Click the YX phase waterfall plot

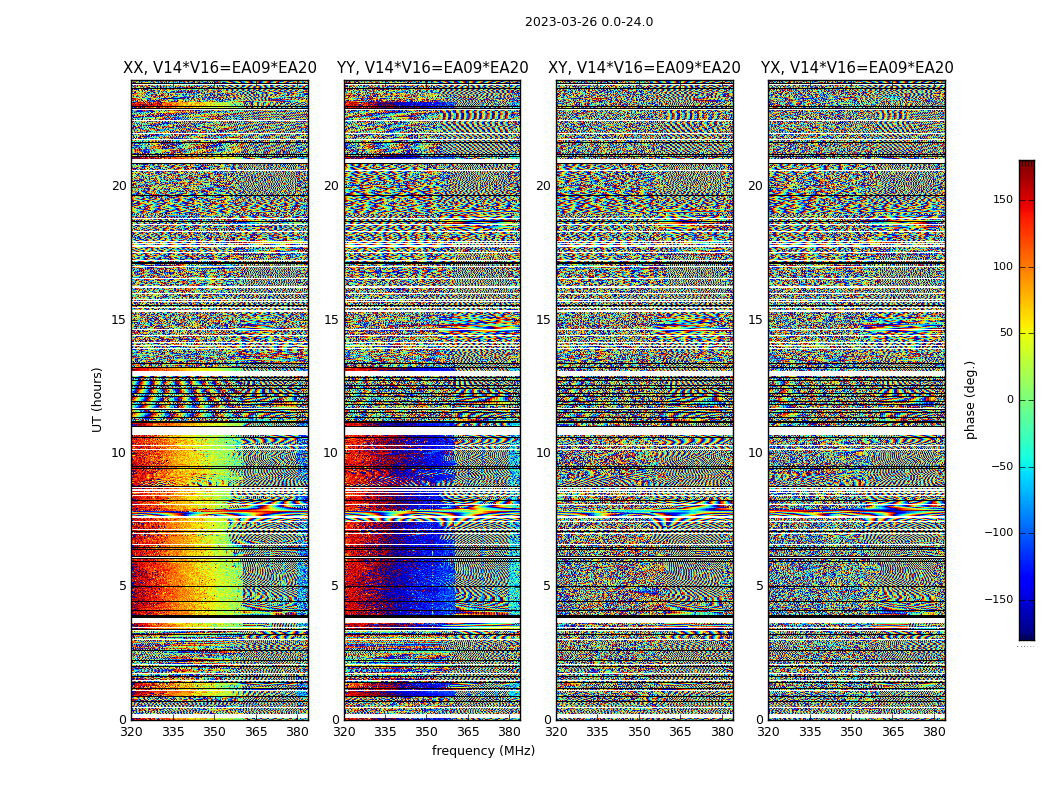[857, 400]
